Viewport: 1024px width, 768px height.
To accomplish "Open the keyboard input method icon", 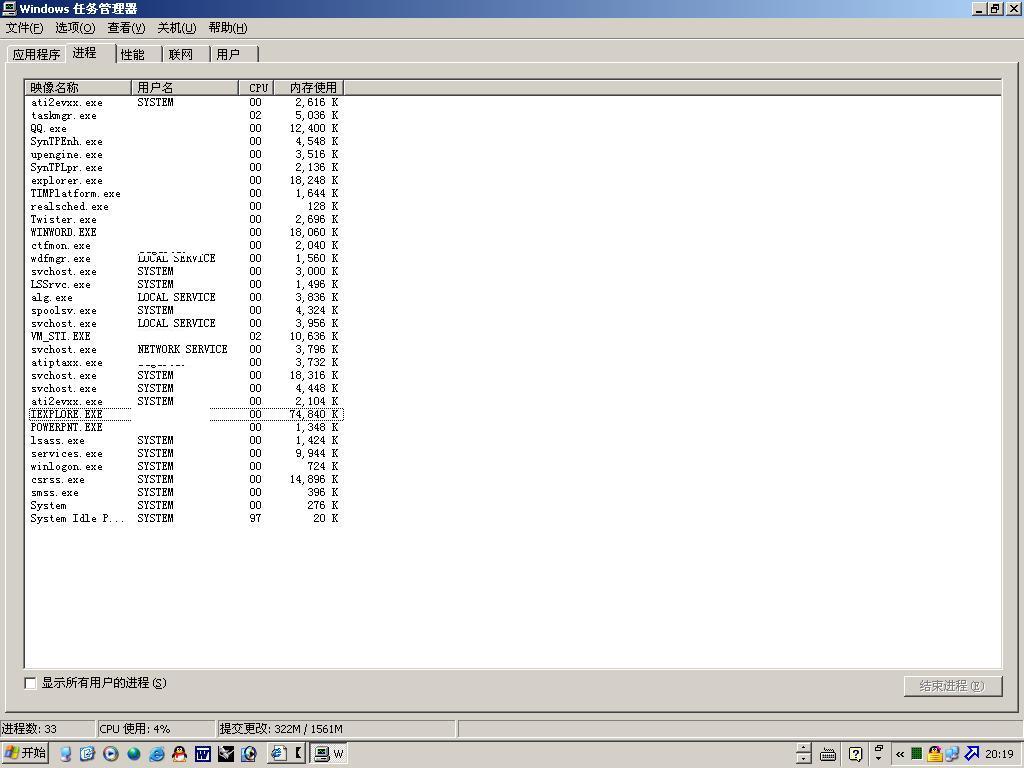I will (827, 754).
